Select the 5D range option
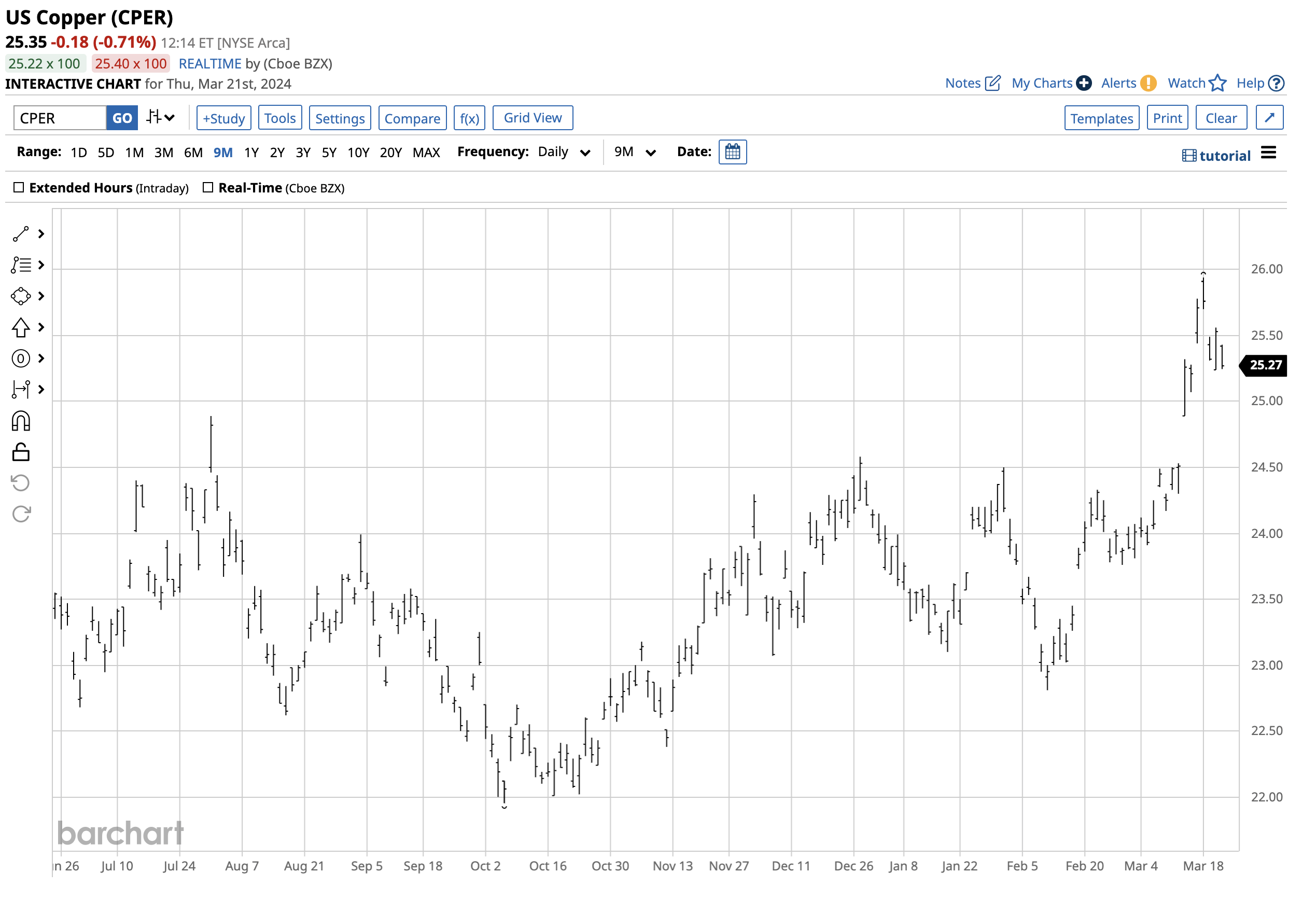 tap(106, 153)
